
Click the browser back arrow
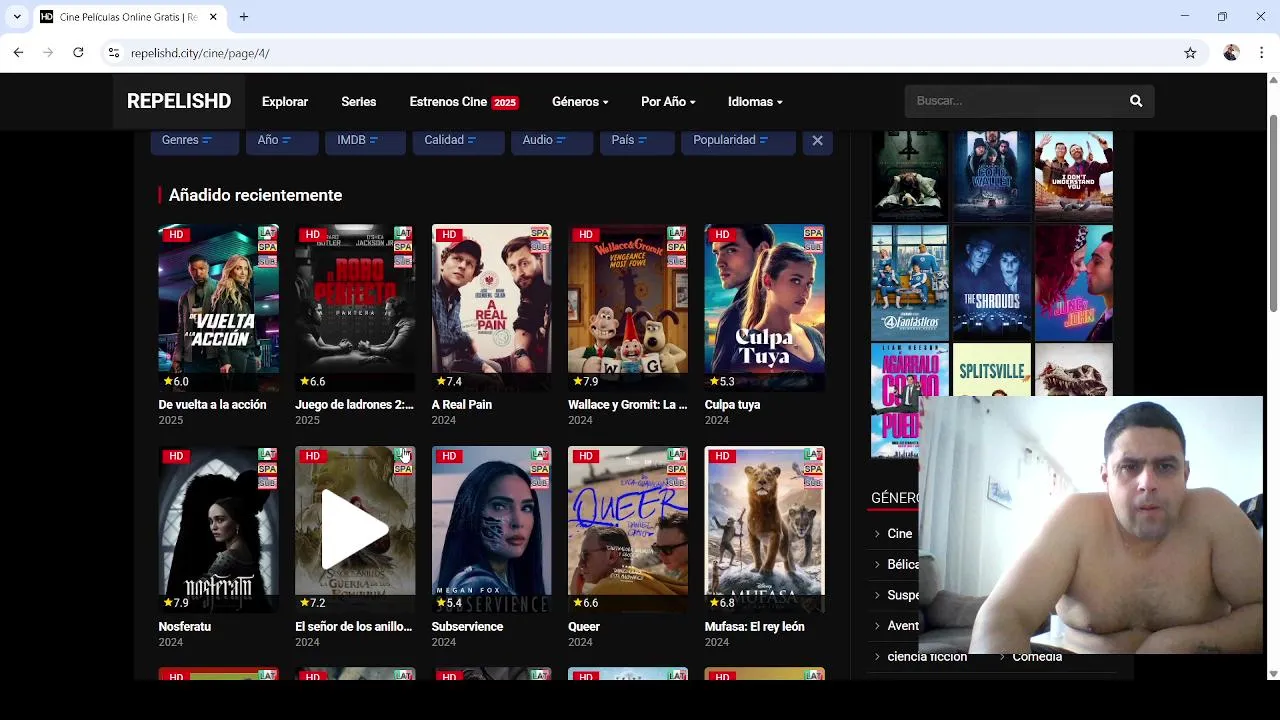(18, 53)
